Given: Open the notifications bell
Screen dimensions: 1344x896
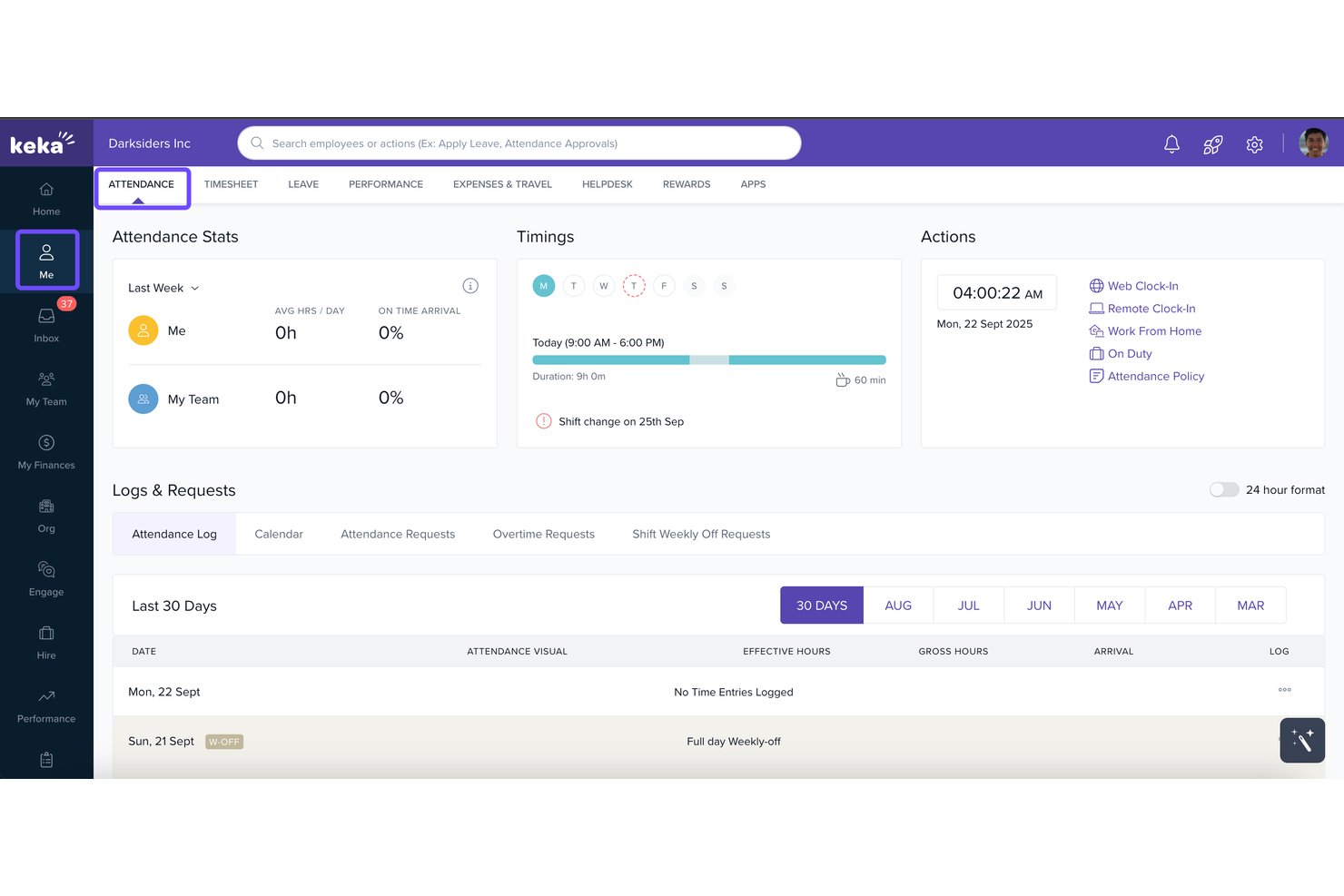Looking at the screenshot, I should [1171, 143].
